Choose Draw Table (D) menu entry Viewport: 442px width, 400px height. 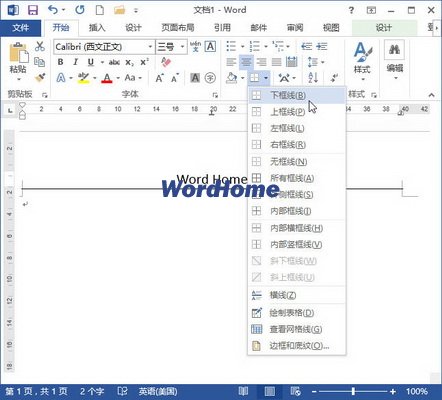[x=297, y=313]
